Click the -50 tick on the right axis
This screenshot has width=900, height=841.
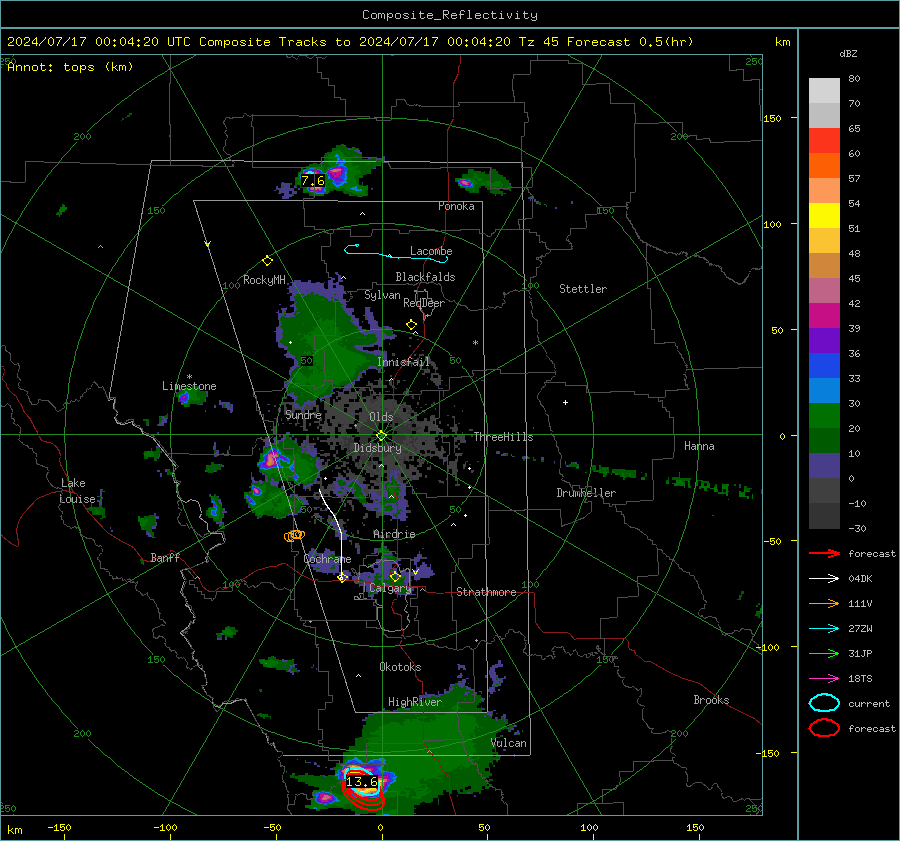773,541
